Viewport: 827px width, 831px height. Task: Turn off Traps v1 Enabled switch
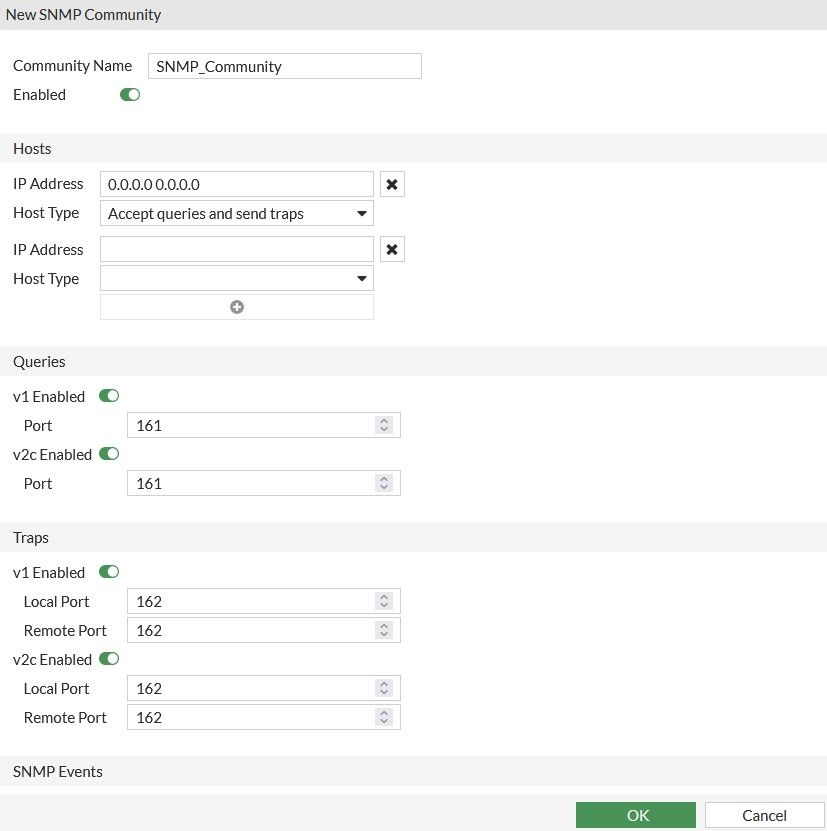coord(109,572)
